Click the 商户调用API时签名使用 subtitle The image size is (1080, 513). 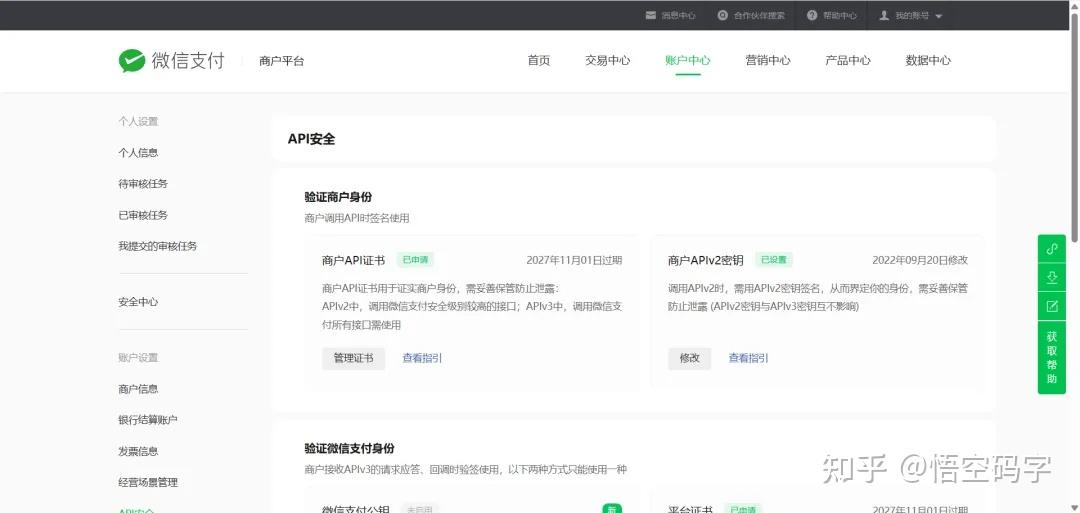tap(357, 218)
